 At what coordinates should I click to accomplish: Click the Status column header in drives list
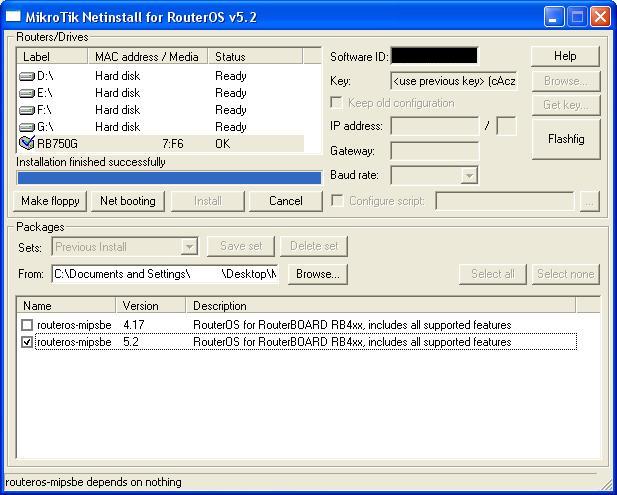pyautogui.click(x=255, y=56)
